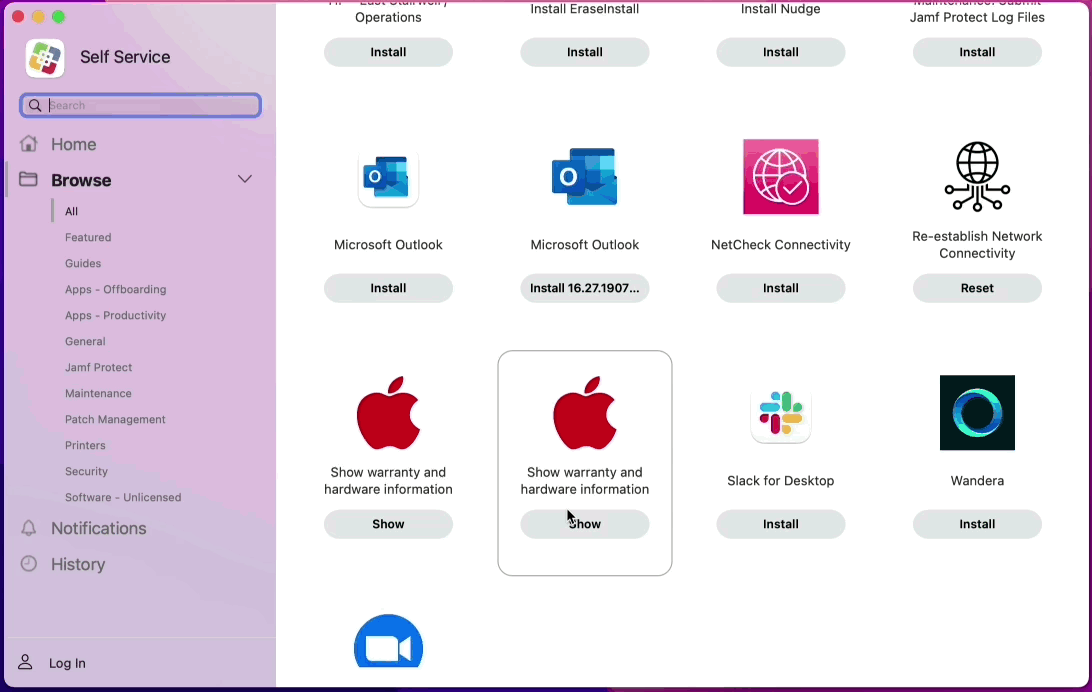Click Reset for Re-establish Network Connectivity
This screenshot has height=692, width=1092.
point(977,288)
